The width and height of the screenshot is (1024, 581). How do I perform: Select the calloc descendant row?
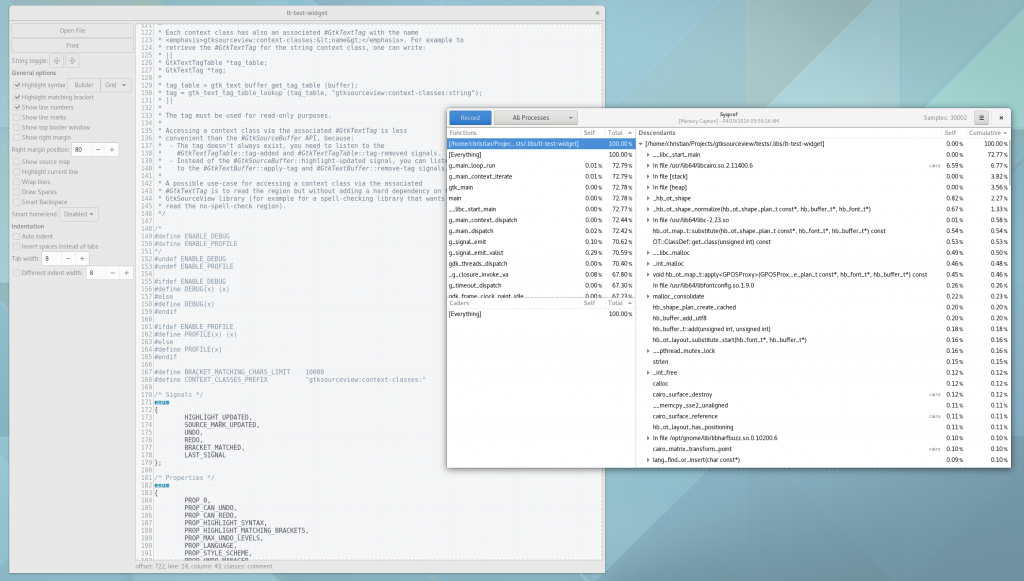point(824,384)
